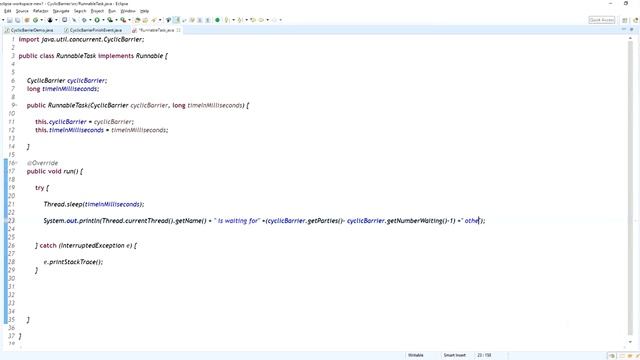Switch to CyclicBarrierDemo.java tab

tap(29, 30)
